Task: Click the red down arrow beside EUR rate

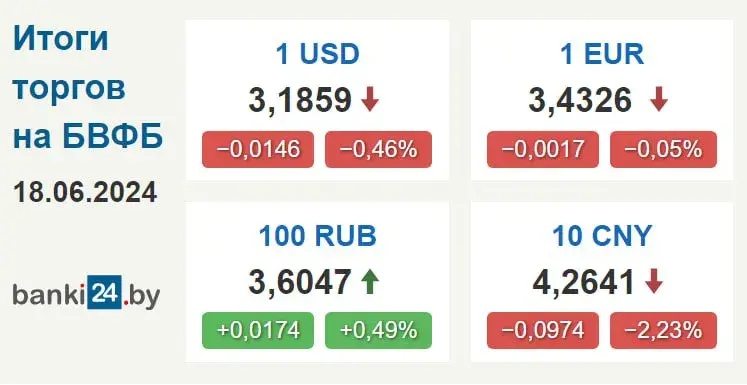Action: tap(659, 100)
